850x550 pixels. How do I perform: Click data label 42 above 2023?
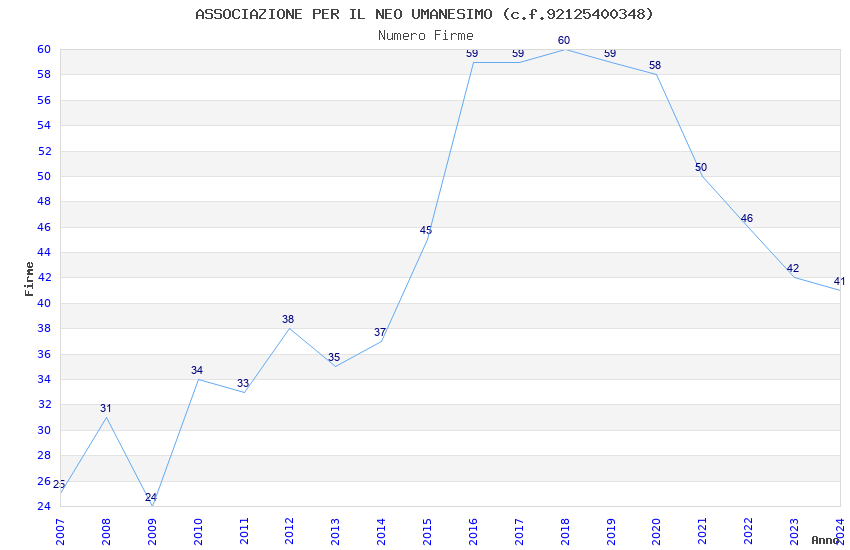pyautogui.click(x=793, y=268)
